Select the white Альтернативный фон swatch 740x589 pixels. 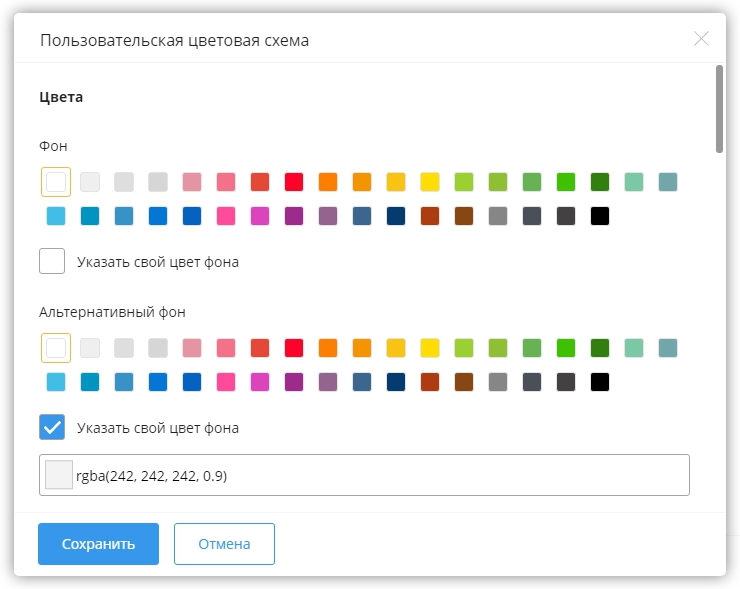[56, 348]
